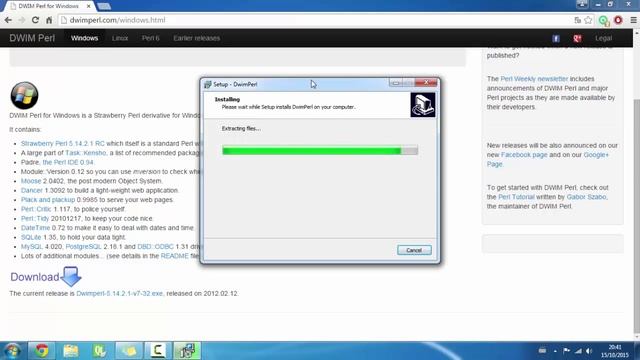
Task: Open the Plack and plackup link
Action: click(x=48, y=200)
